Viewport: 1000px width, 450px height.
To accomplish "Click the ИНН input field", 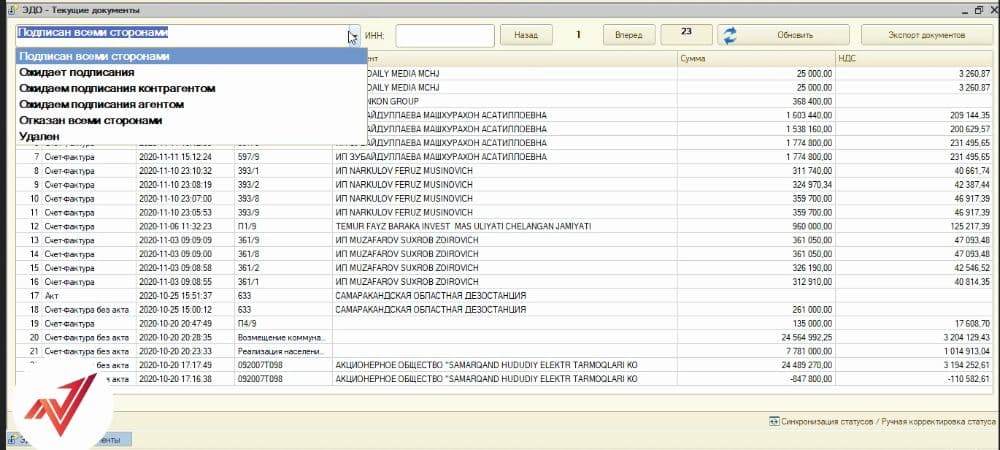I will tap(445, 36).
